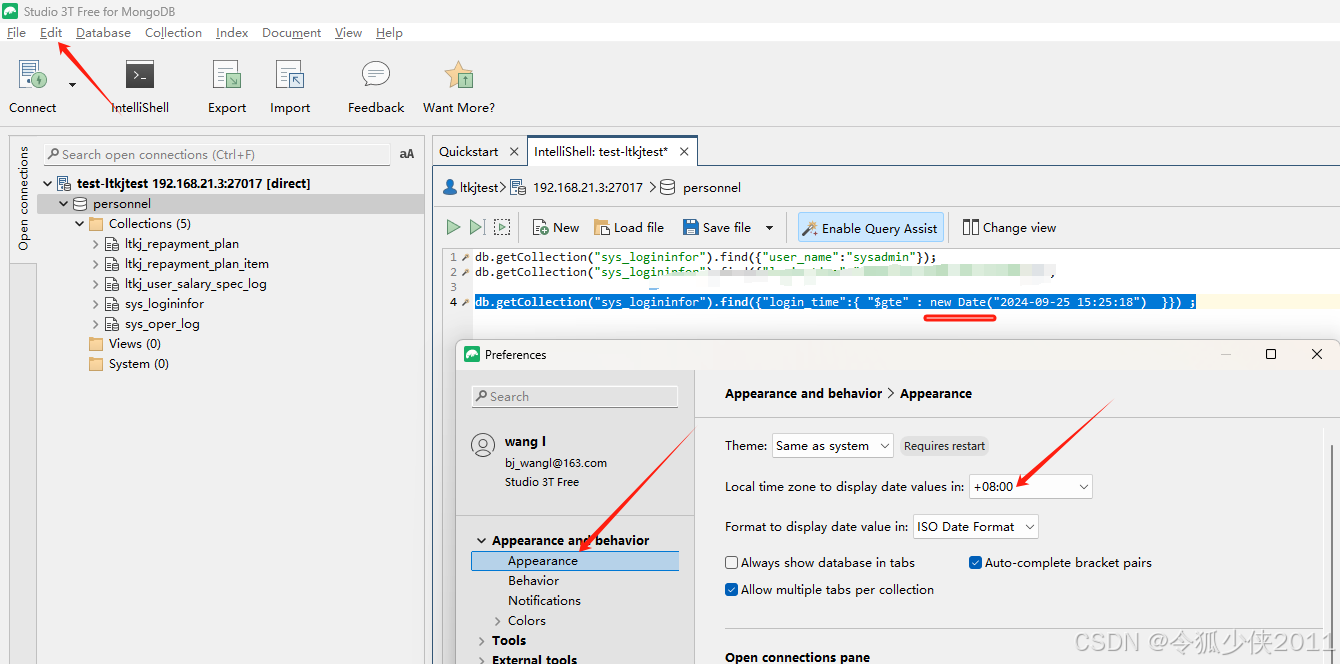Select Appearance in the Preferences tree
Viewport: 1340px width, 664px height.
click(575, 561)
